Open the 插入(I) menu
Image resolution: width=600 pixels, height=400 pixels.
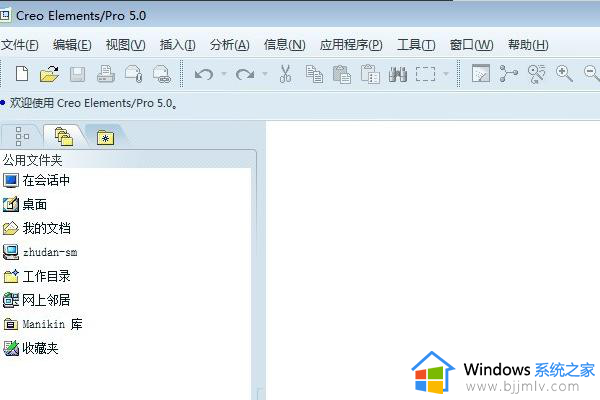[x=178, y=45]
